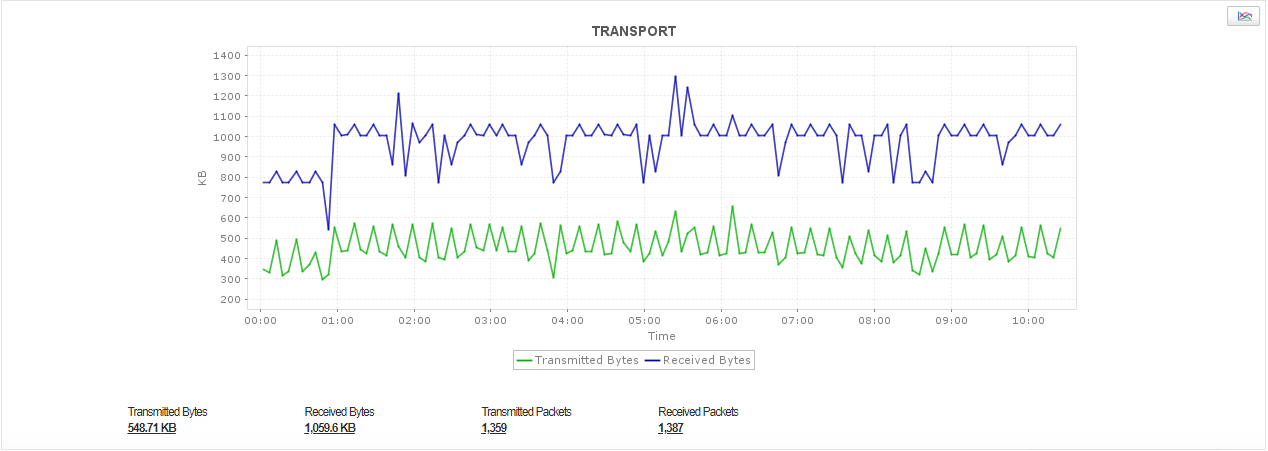The width and height of the screenshot is (1268, 451).
Task: Click the blue Received Bytes legend line swatch
Action: pyautogui.click(x=652, y=360)
